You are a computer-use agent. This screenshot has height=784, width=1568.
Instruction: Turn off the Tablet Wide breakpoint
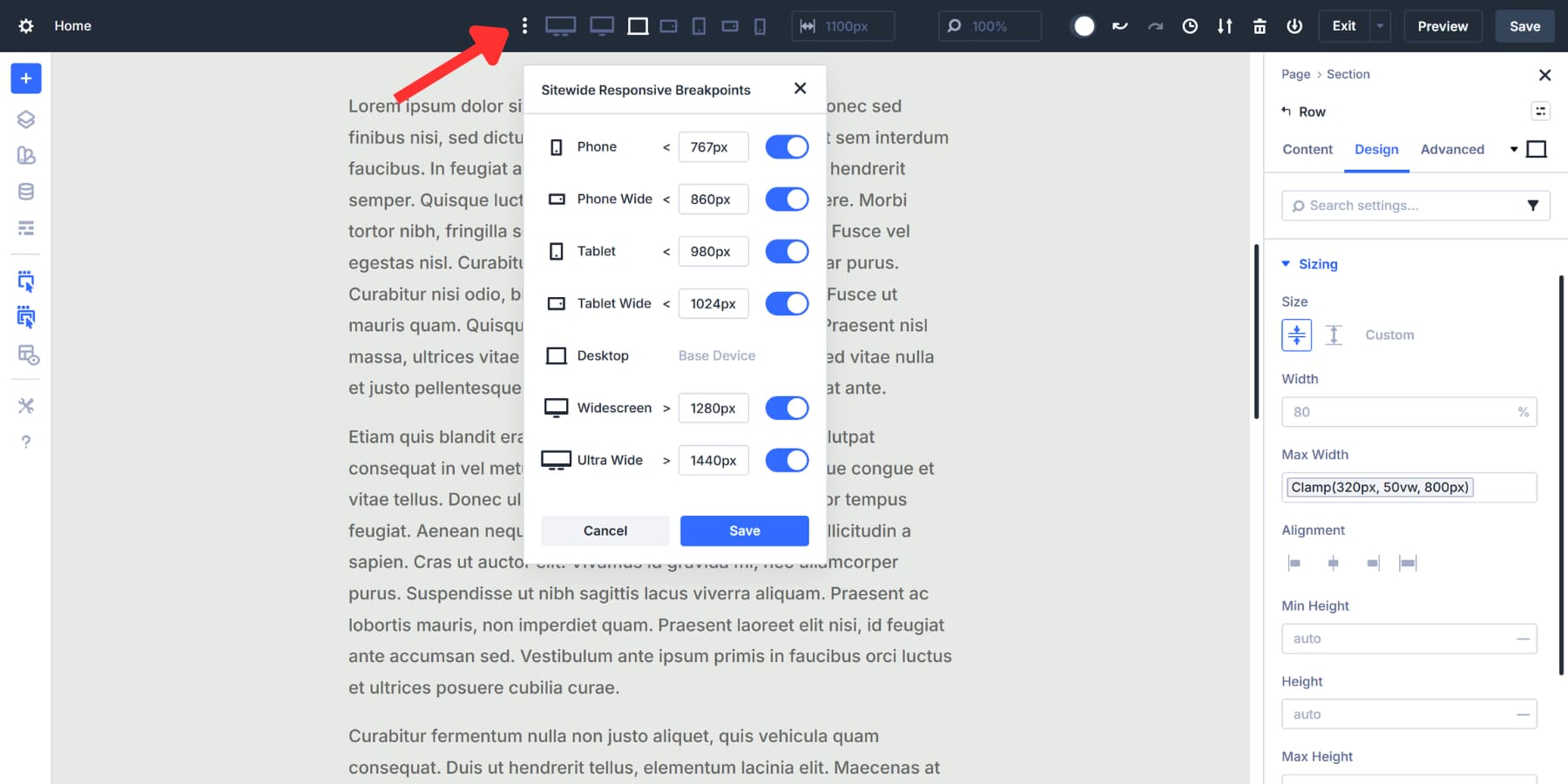click(x=787, y=303)
